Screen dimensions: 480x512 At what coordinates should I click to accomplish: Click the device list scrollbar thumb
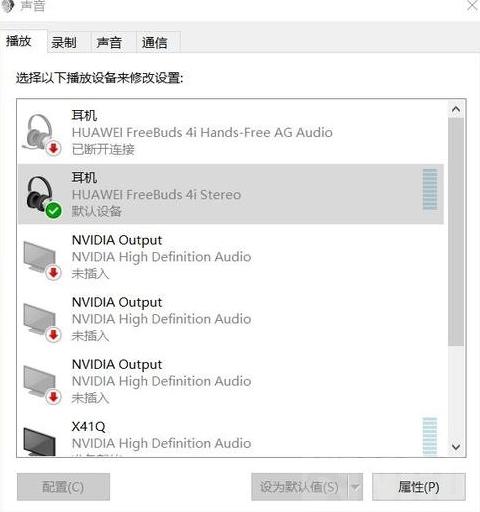coord(456,232)
